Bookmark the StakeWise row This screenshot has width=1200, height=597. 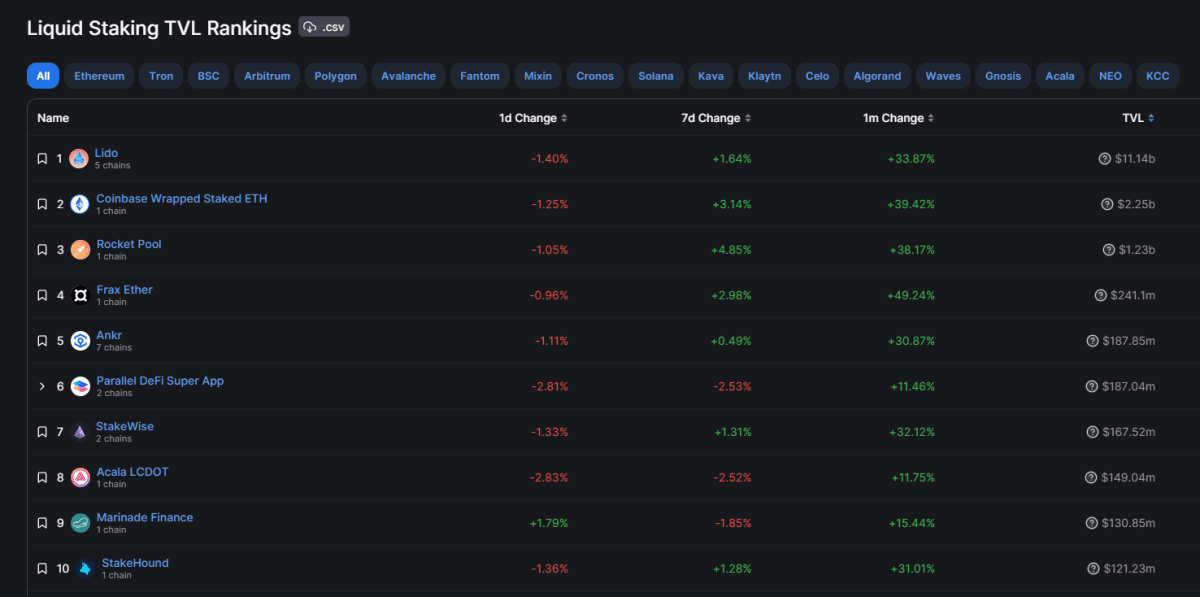pyautogui.click(x=42, y=432)
